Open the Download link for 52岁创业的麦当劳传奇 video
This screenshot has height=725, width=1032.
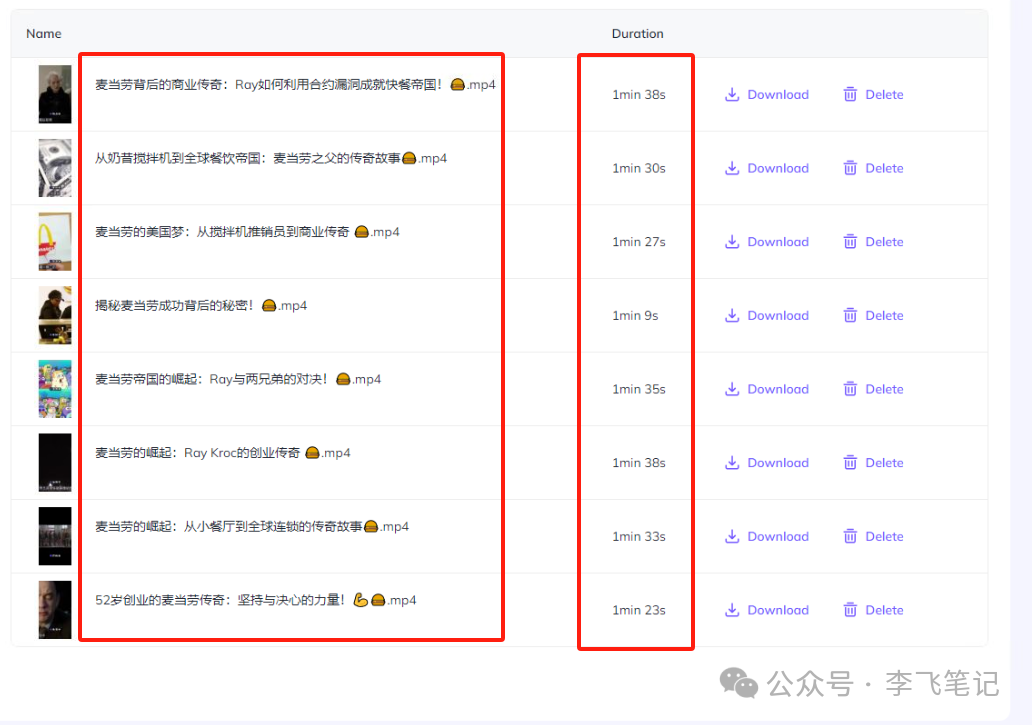point(777,610)
